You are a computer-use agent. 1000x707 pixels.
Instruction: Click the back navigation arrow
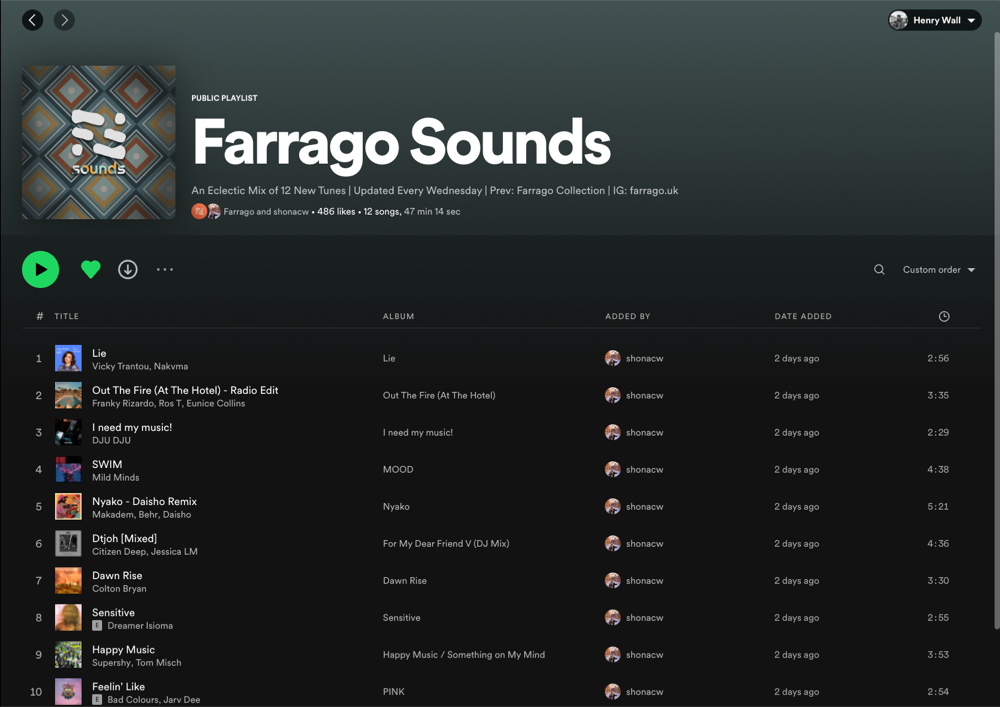32,19
